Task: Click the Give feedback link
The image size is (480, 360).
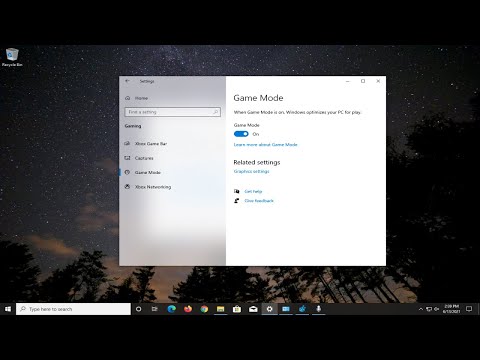Action: pos(259,201)
